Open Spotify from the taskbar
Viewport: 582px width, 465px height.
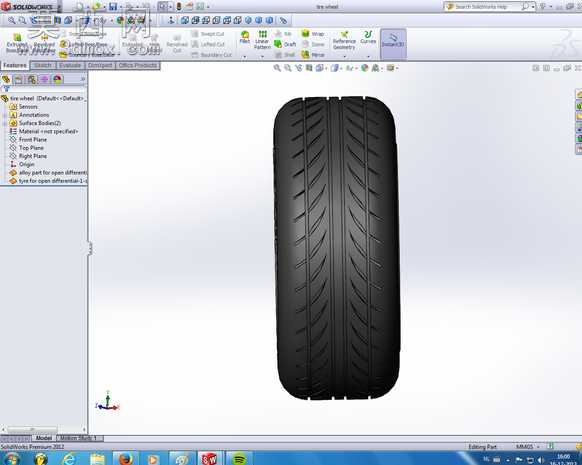tap(239, 459)
